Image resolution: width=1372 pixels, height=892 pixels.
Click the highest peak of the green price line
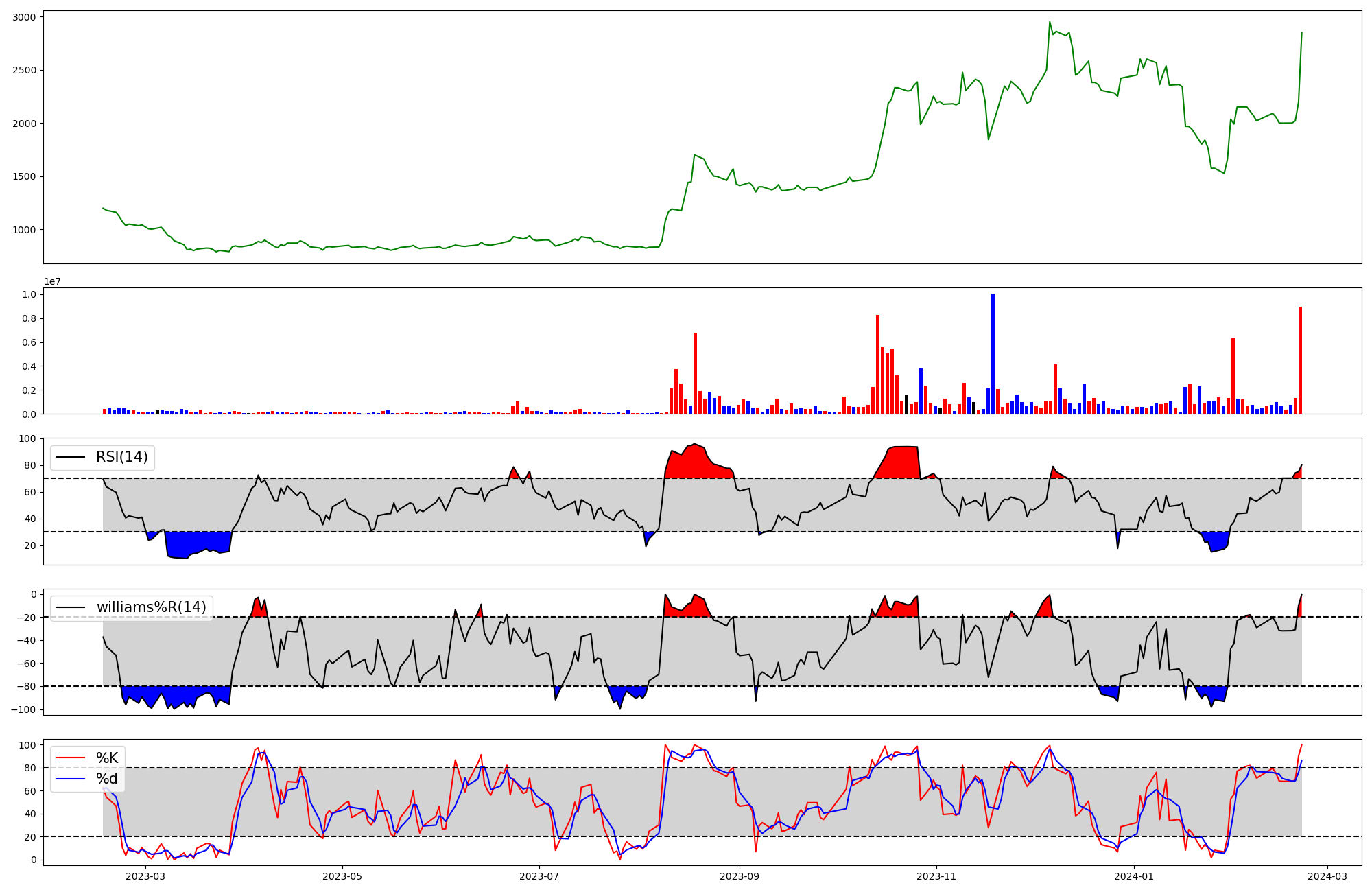tap(1050, 23)
